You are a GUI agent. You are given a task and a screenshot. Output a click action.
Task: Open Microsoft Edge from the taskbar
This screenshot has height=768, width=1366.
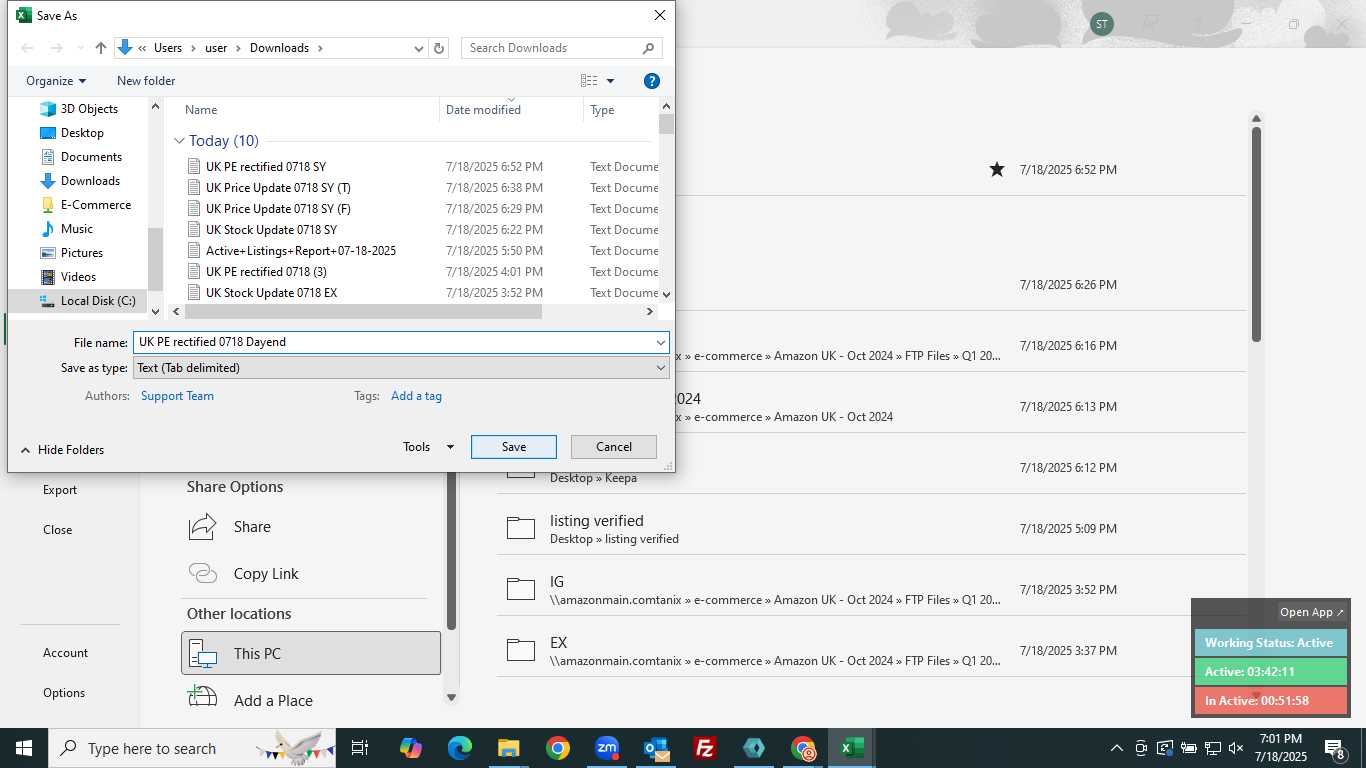tap(460, 748)
